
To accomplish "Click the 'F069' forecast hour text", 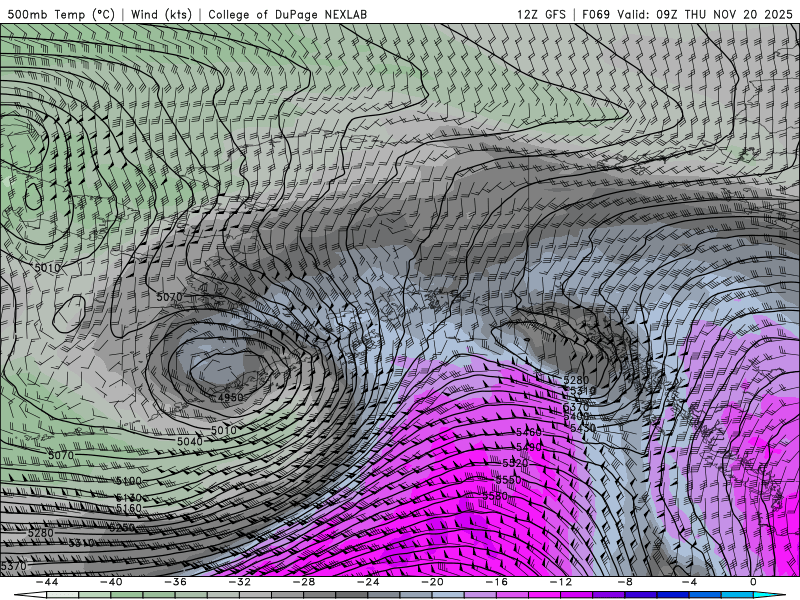I will tap(596, 14).
